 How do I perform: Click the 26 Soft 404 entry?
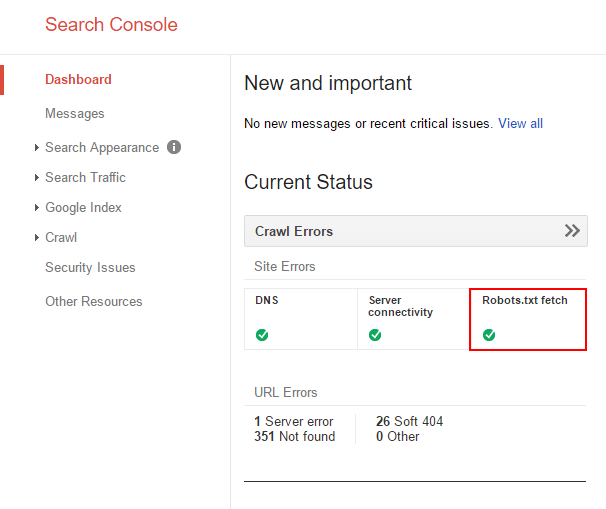[x=409, y=421]
